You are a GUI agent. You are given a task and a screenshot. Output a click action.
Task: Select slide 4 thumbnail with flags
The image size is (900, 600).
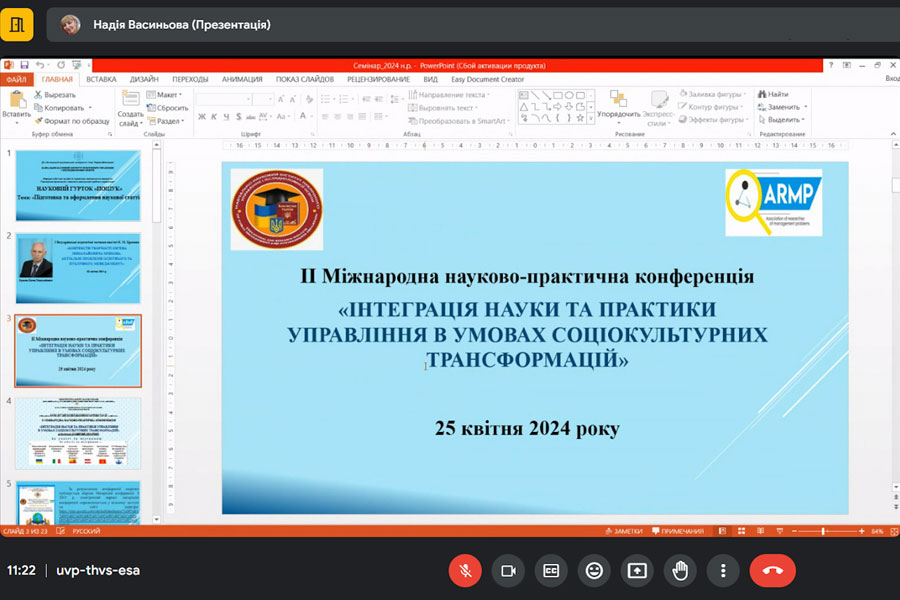[78, 433]
